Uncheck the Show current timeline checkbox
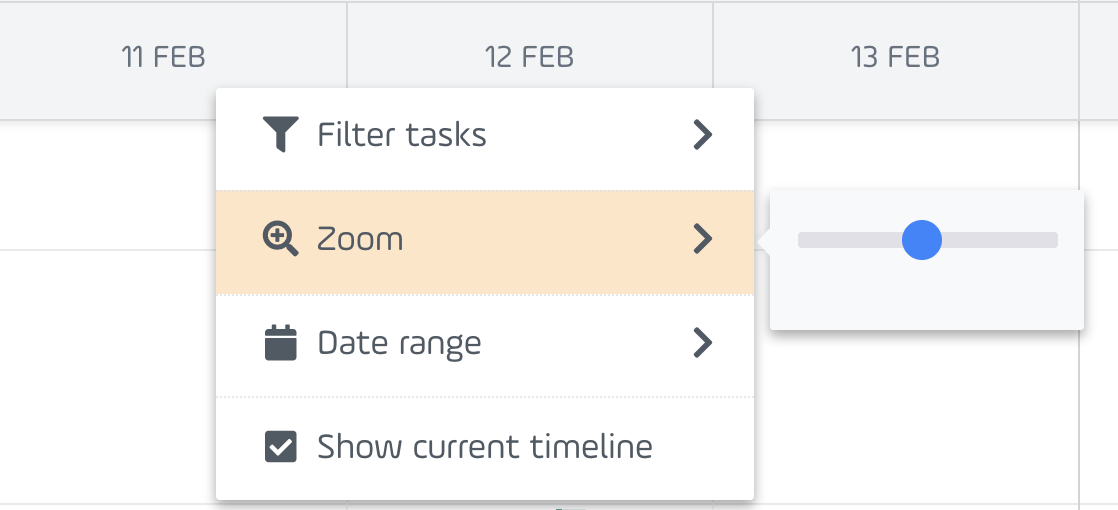Viewport: 1118px width, 510px height. click(280, 447)
